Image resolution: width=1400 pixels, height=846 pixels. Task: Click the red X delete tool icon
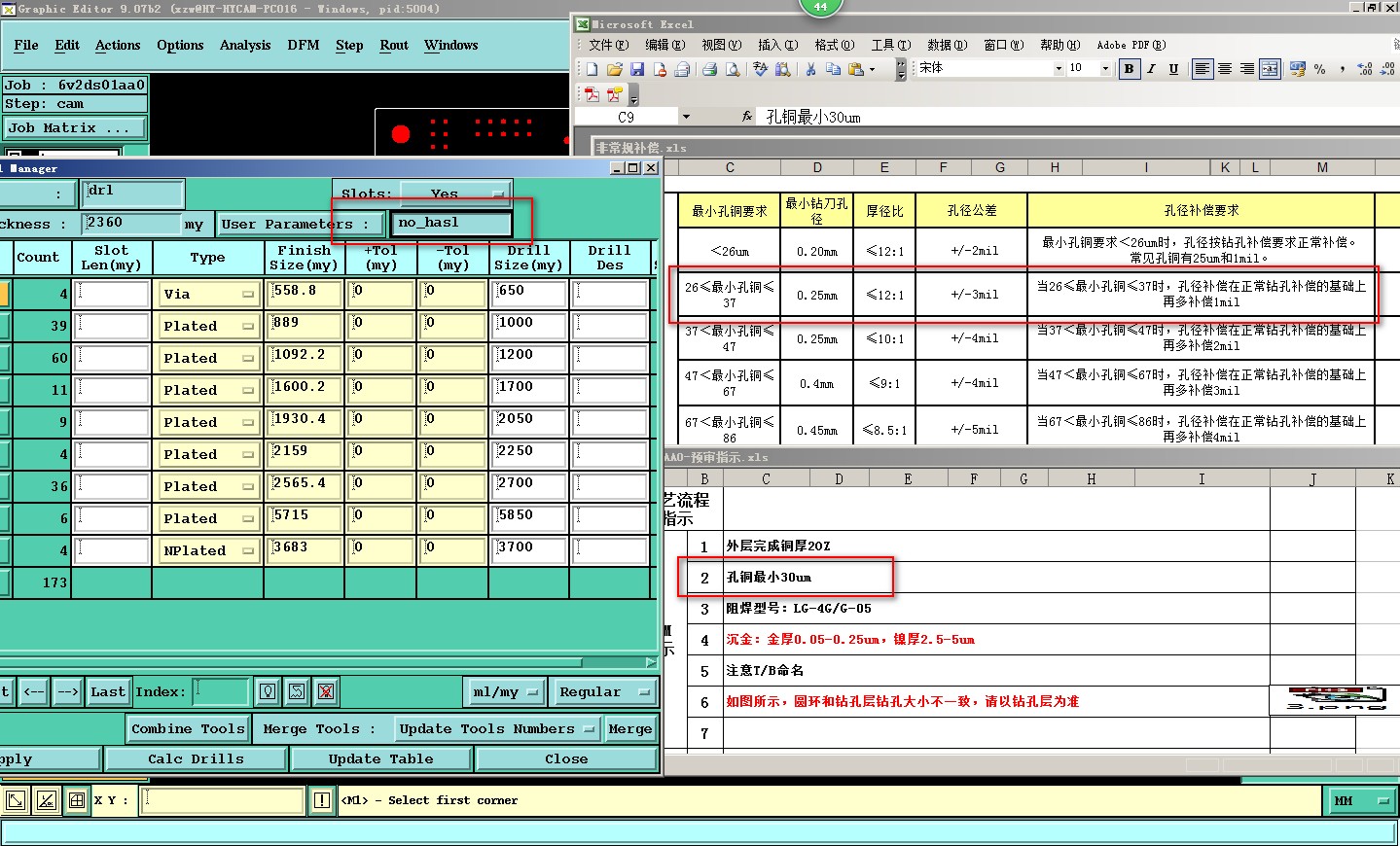click(326, 692)
